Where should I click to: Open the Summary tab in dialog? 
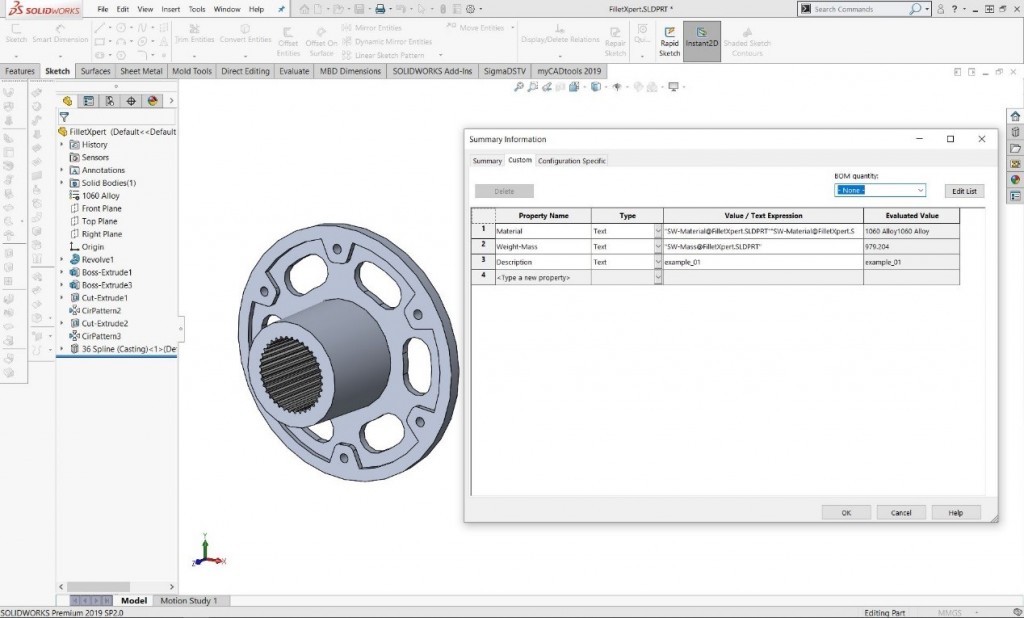click(x=487, y=161)
